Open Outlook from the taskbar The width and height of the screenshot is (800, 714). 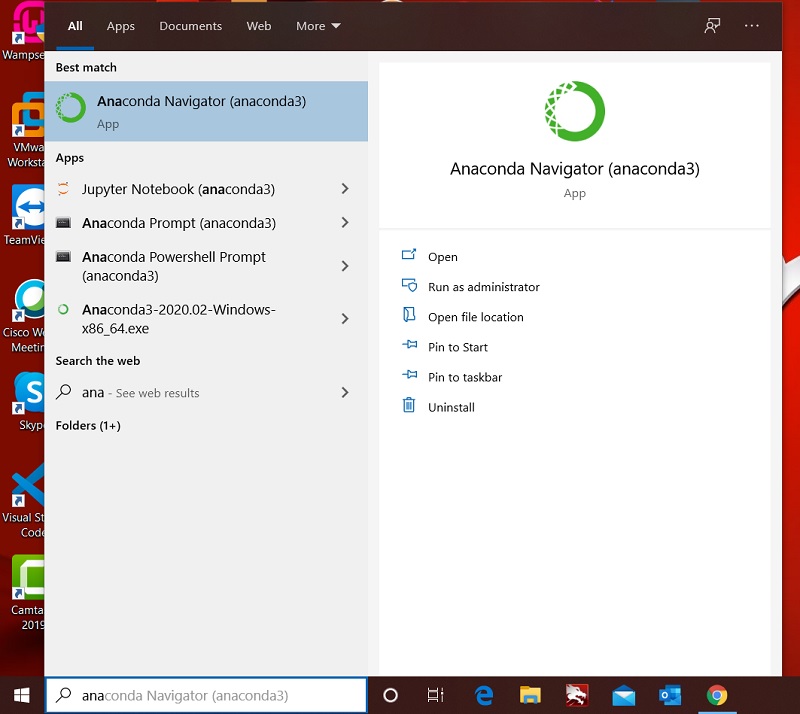coord(670,695)
